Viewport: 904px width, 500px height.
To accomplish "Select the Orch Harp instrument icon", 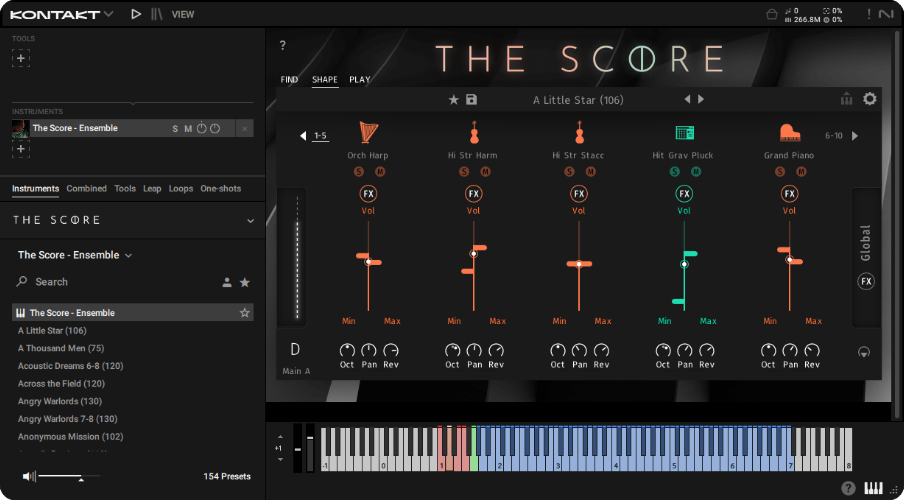I will [x=368, y=133].
